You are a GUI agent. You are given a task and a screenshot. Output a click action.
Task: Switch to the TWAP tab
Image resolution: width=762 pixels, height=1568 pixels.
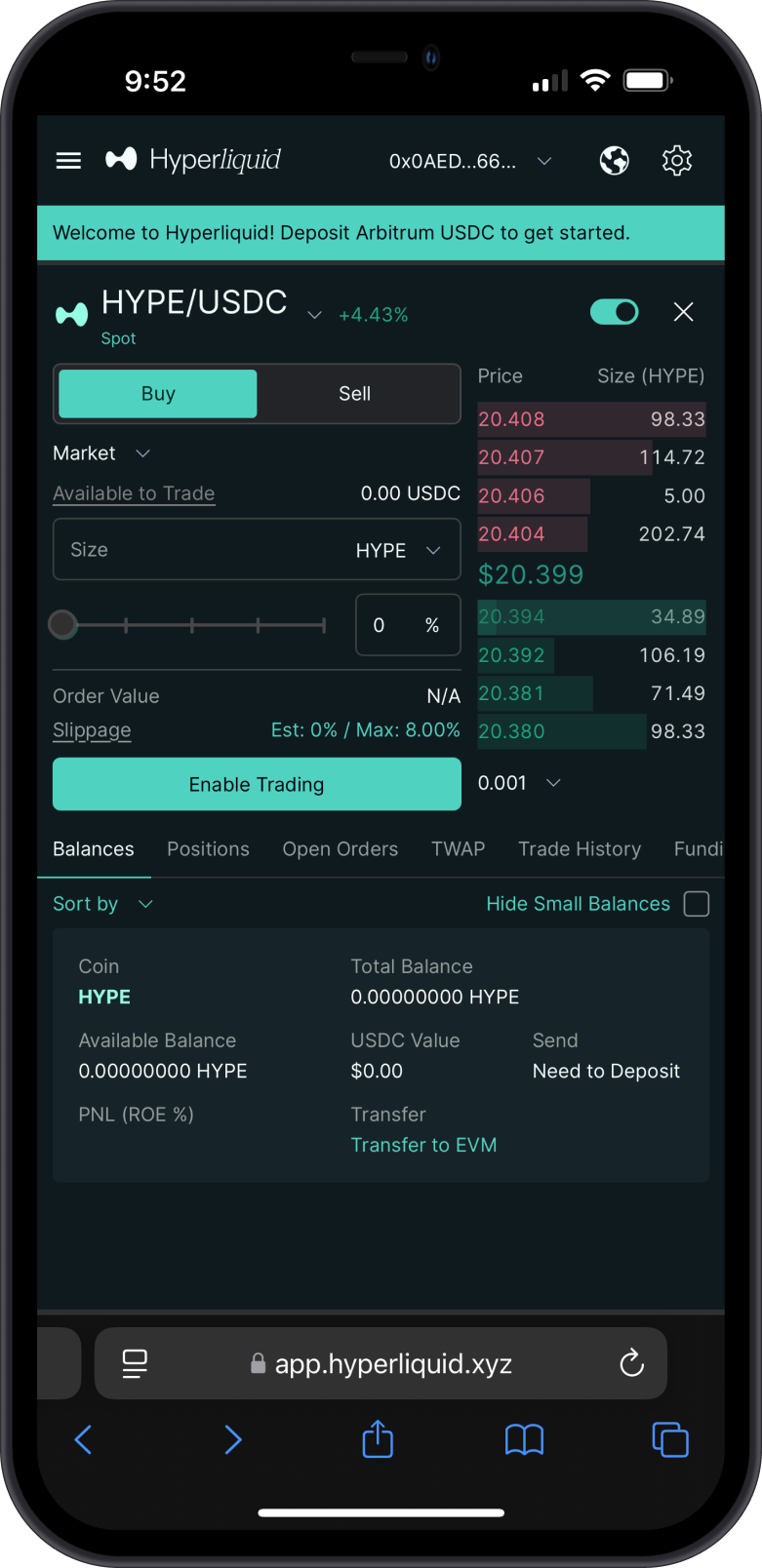tap(459, 849)
